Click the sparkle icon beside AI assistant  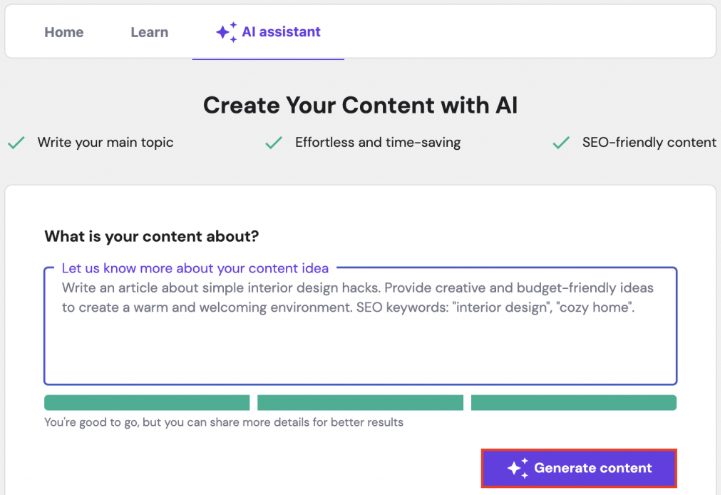click(x=227, y=32)
